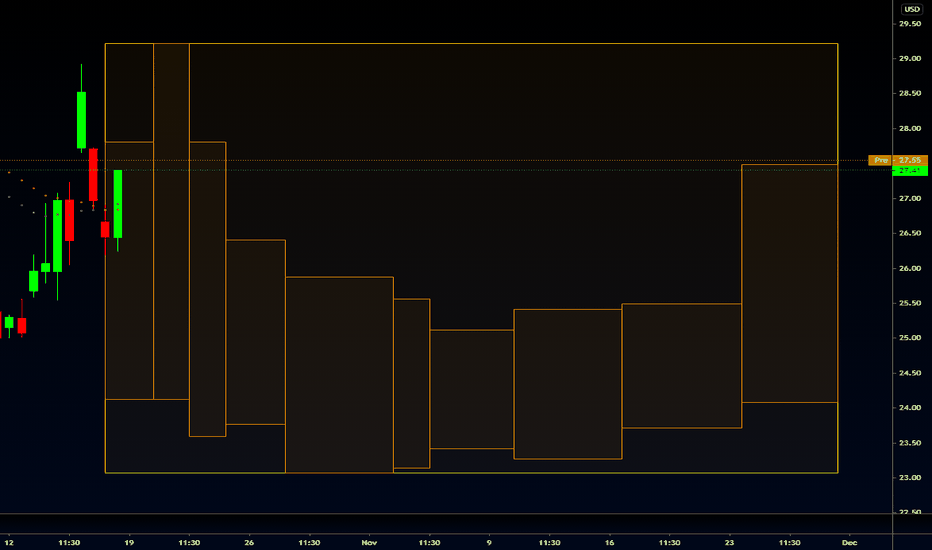
Task: Click the 25.00 price axis label
Action: [x=909, y=338]
